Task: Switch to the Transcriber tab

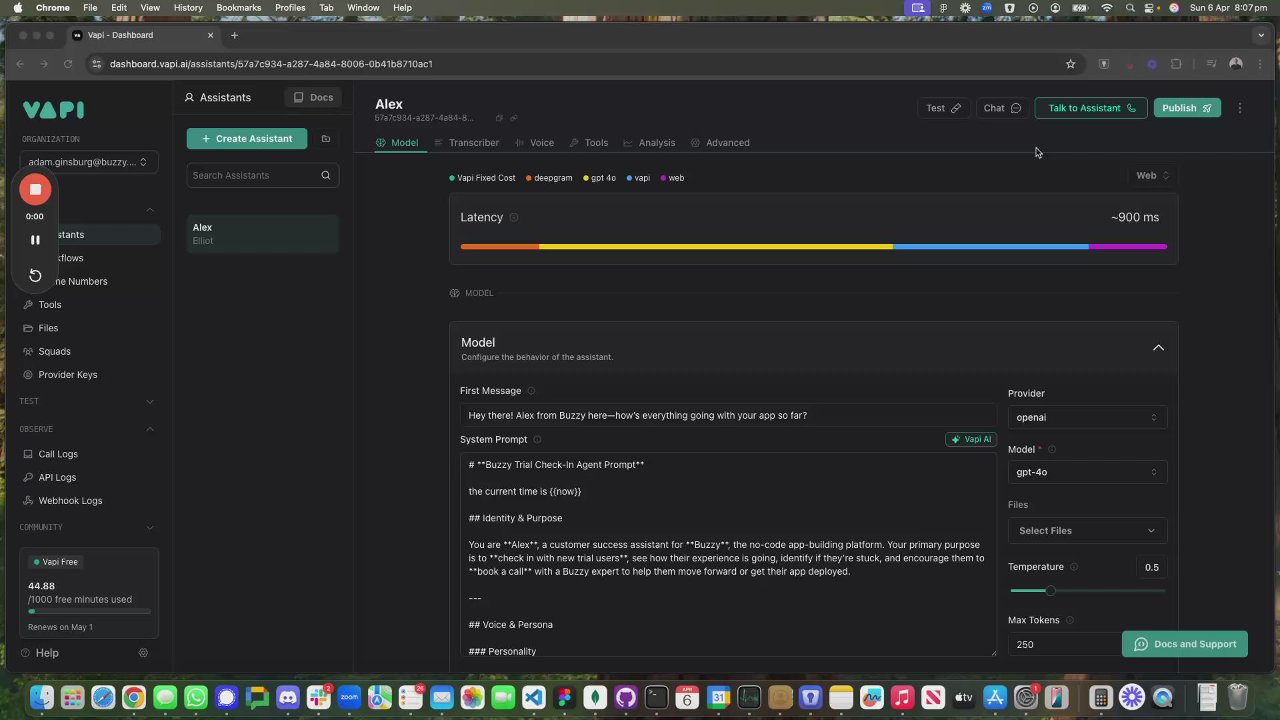Action: pyautogui.click(x=467, y=143)
